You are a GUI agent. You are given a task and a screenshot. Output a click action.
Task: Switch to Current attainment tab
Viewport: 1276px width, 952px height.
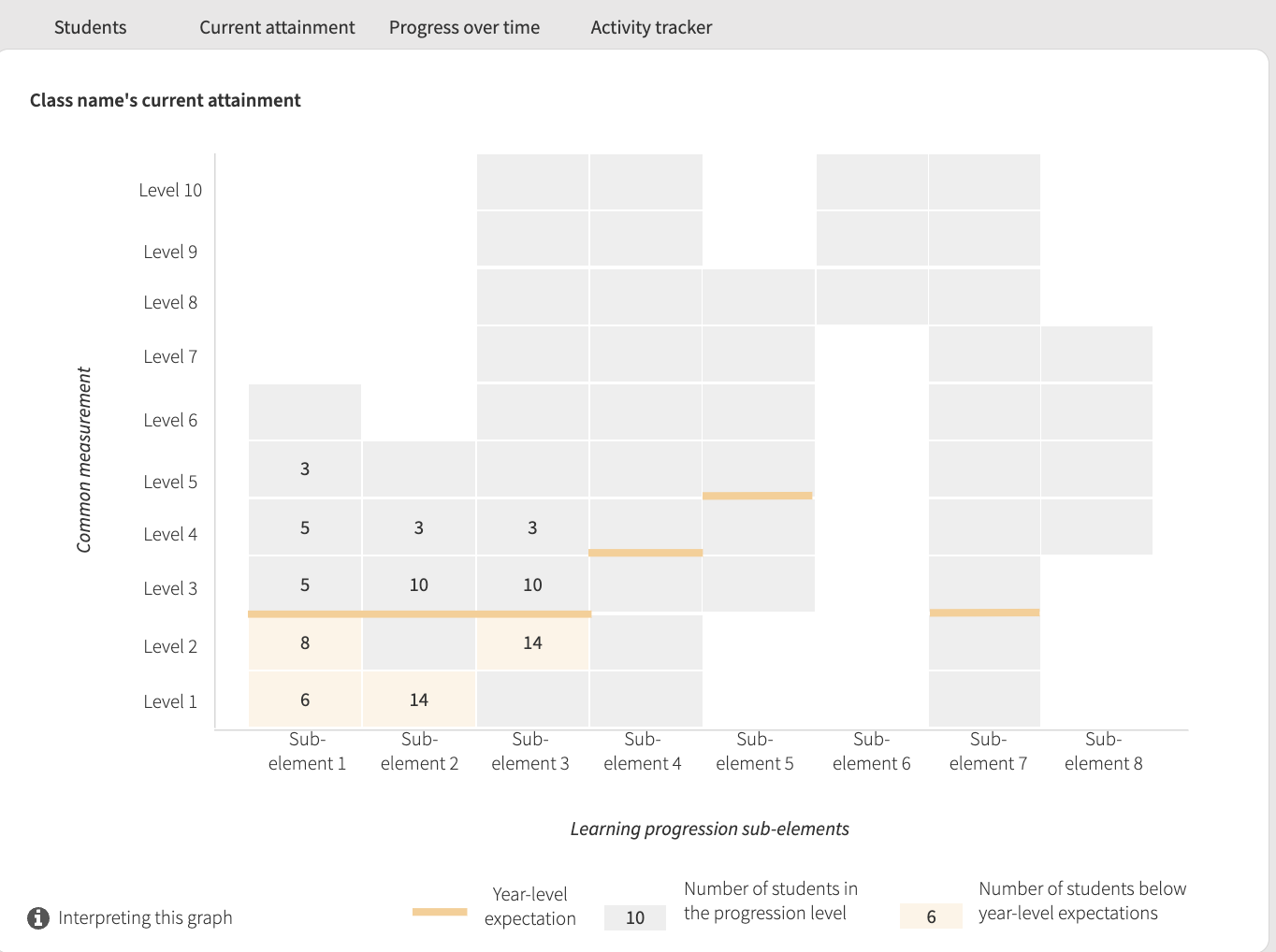pos(277,27)
